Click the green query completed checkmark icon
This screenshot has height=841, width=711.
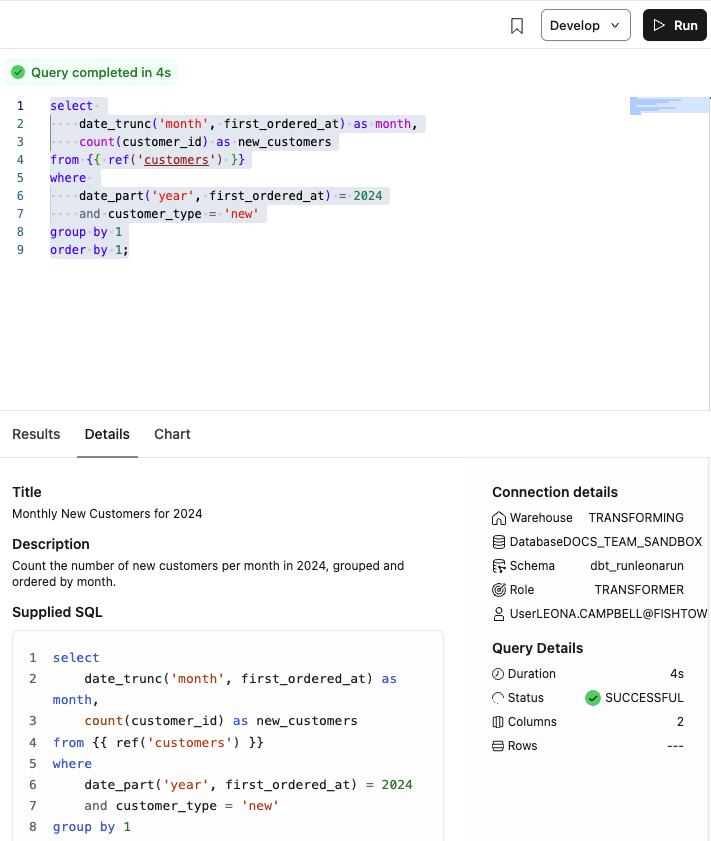coord(18,73)
